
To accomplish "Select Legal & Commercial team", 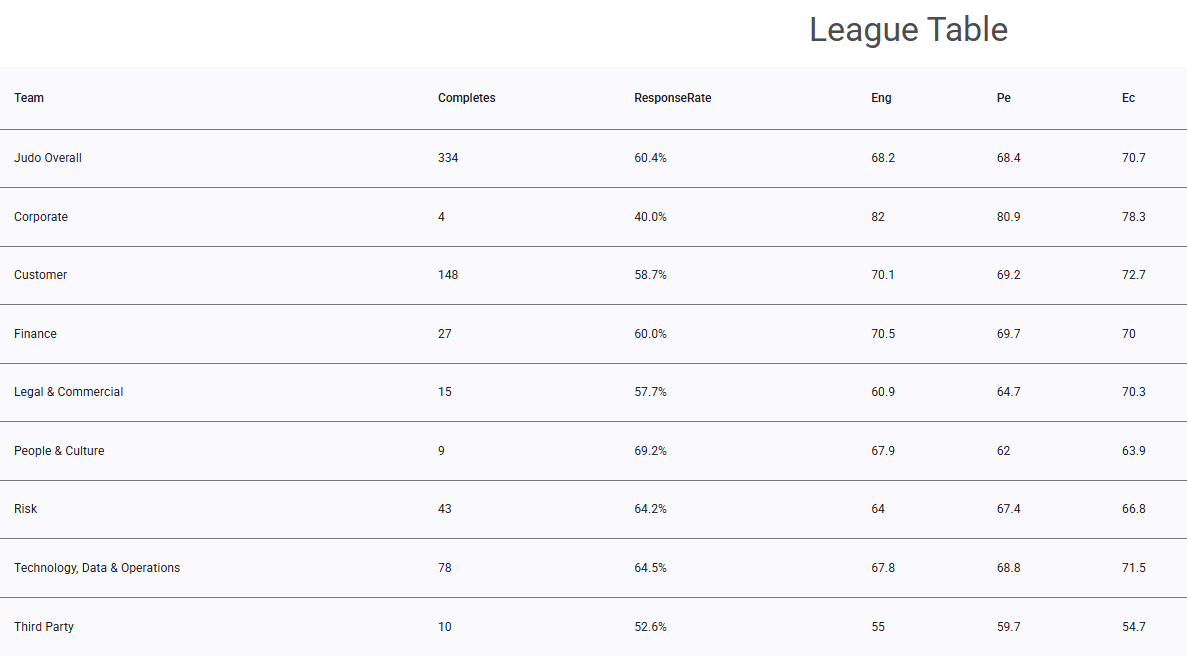I will pos(68,392).
